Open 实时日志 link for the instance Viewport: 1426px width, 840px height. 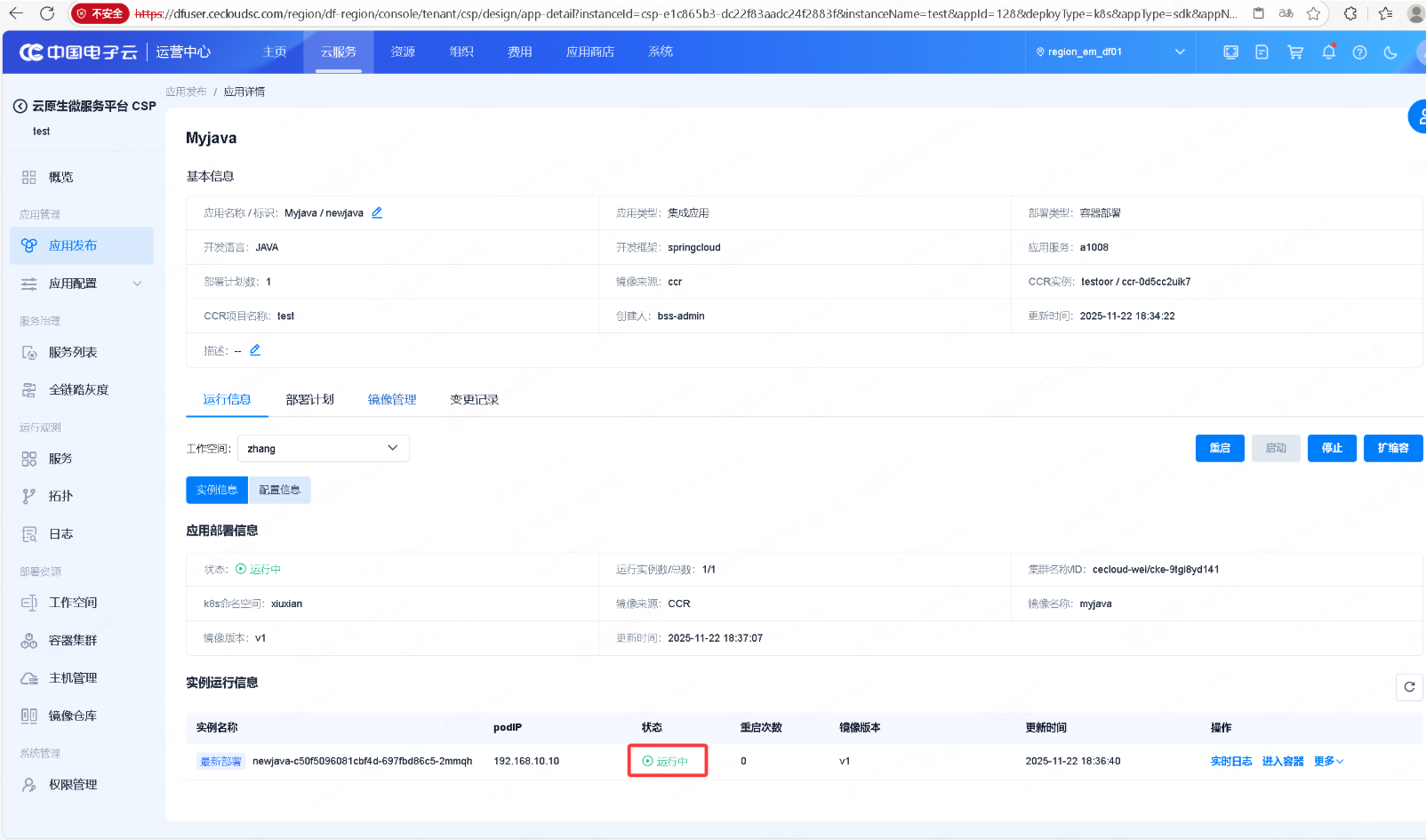click(1230, 762)
